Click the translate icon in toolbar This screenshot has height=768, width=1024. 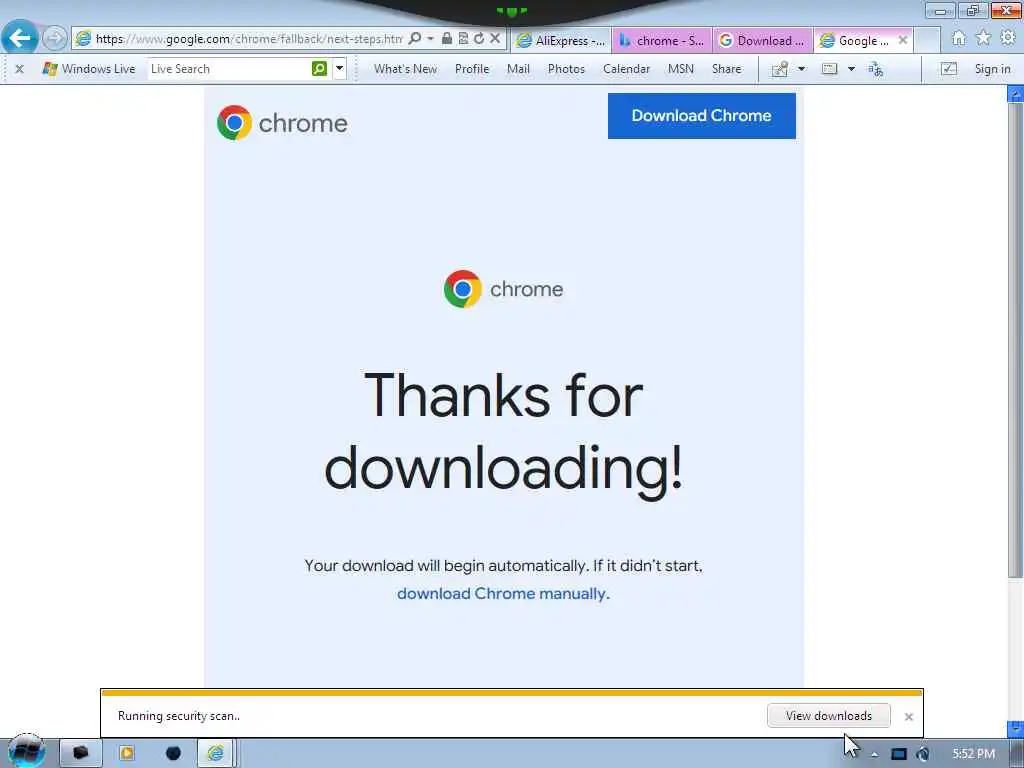click(876, 69)
